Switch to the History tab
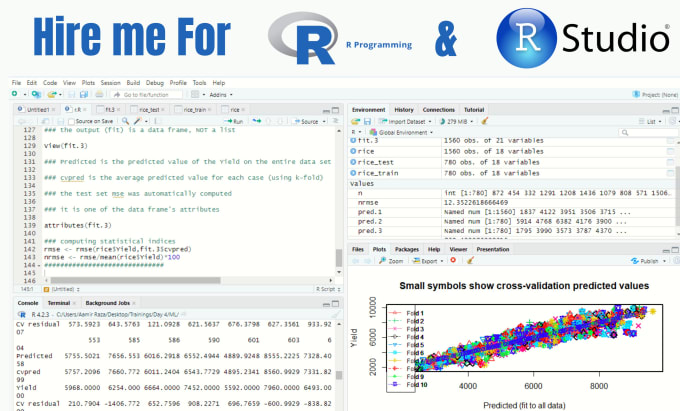680x411 pixels. [404, 110]
